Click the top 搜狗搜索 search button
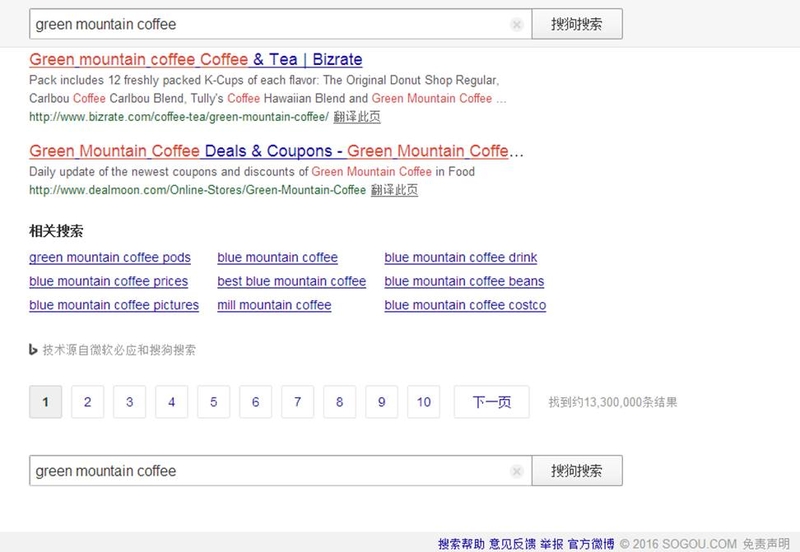 click(577, 24)
